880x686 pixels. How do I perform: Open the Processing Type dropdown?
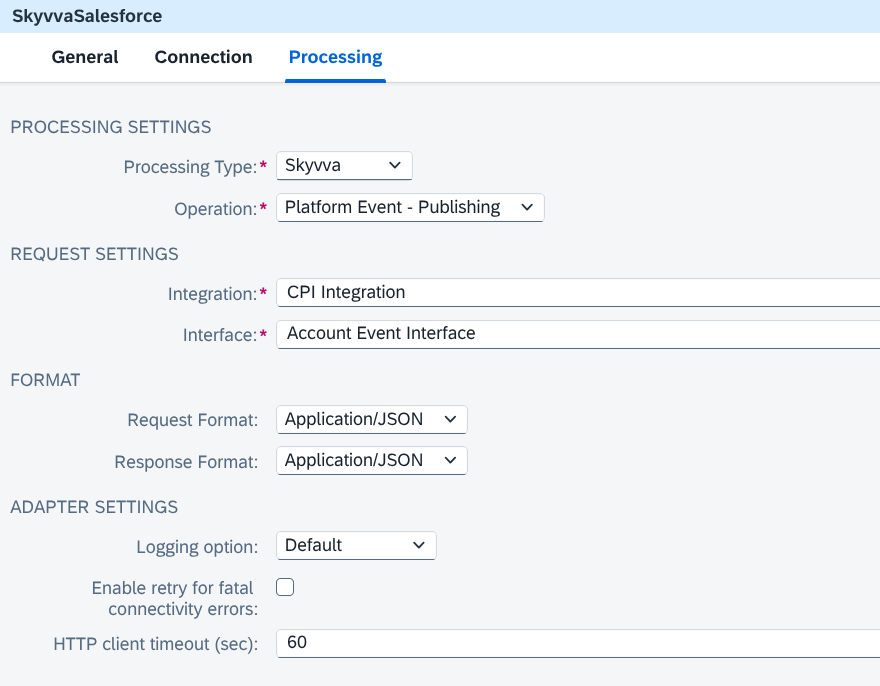(344, 166)
